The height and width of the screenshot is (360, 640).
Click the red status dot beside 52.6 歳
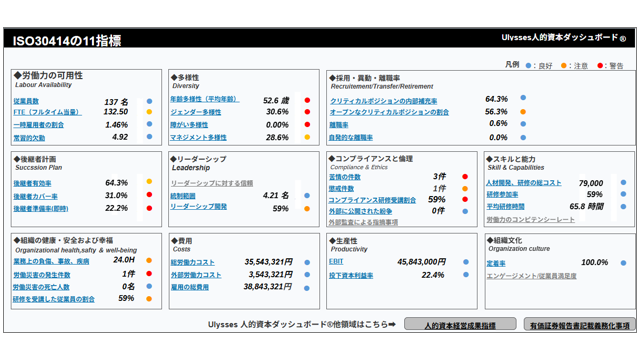[307, 100]
